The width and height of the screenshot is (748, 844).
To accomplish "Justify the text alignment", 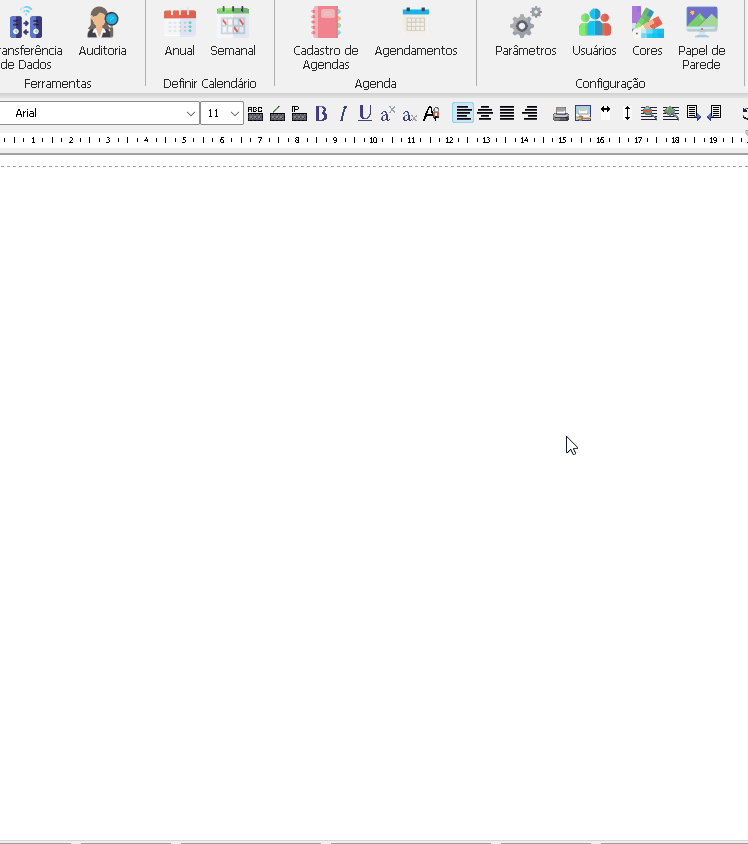I will click(507, 114).
